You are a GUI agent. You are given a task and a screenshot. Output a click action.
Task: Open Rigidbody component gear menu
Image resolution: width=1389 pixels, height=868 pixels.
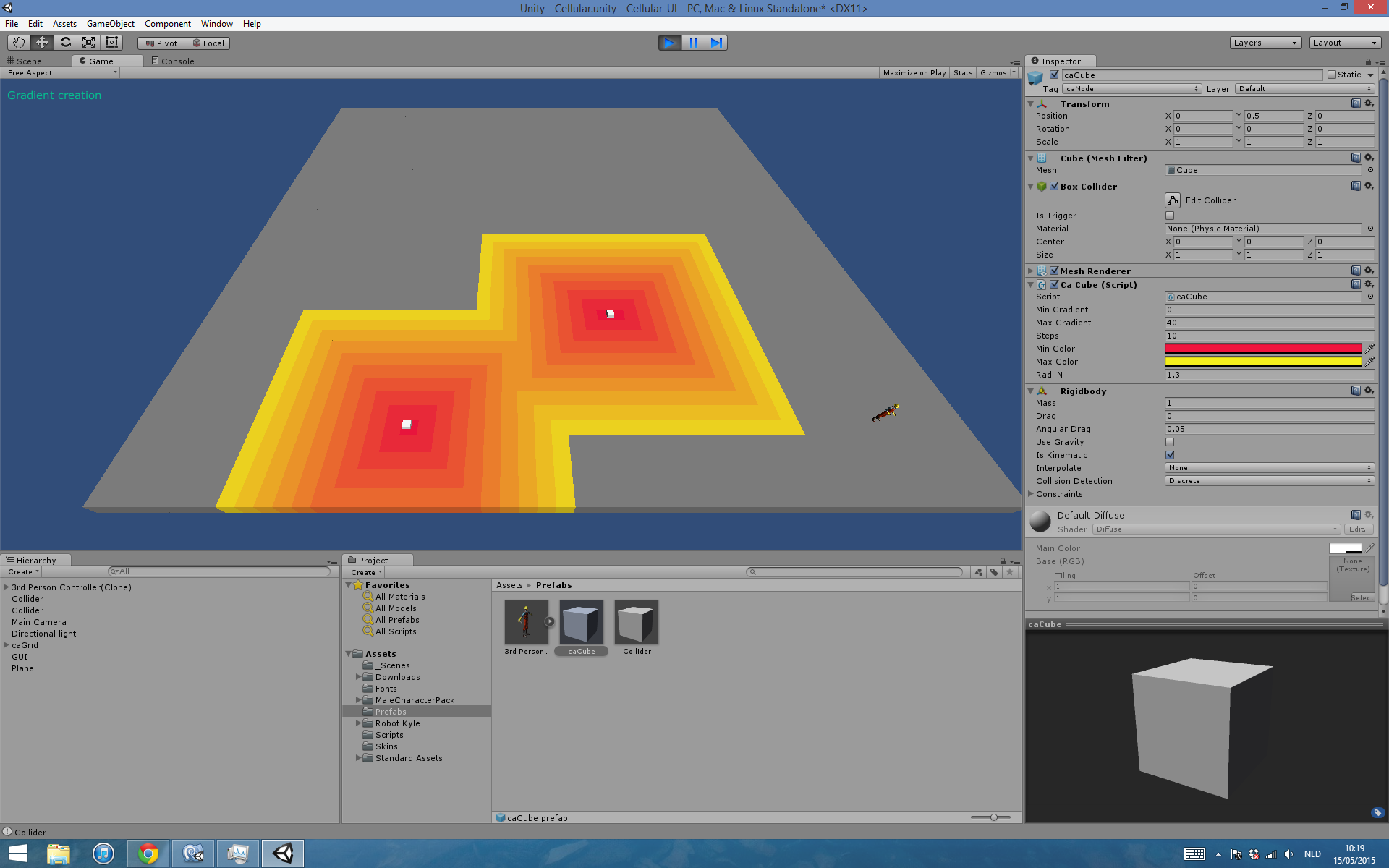[1369, 391]
